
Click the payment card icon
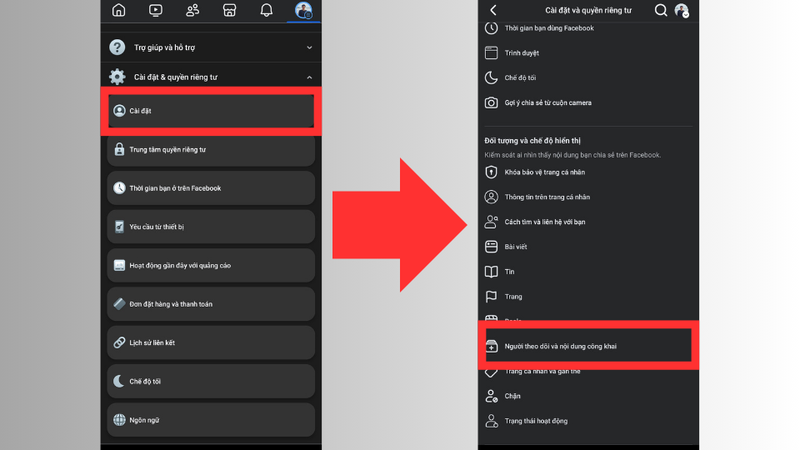pyautogui.click(x=119, y=304)
